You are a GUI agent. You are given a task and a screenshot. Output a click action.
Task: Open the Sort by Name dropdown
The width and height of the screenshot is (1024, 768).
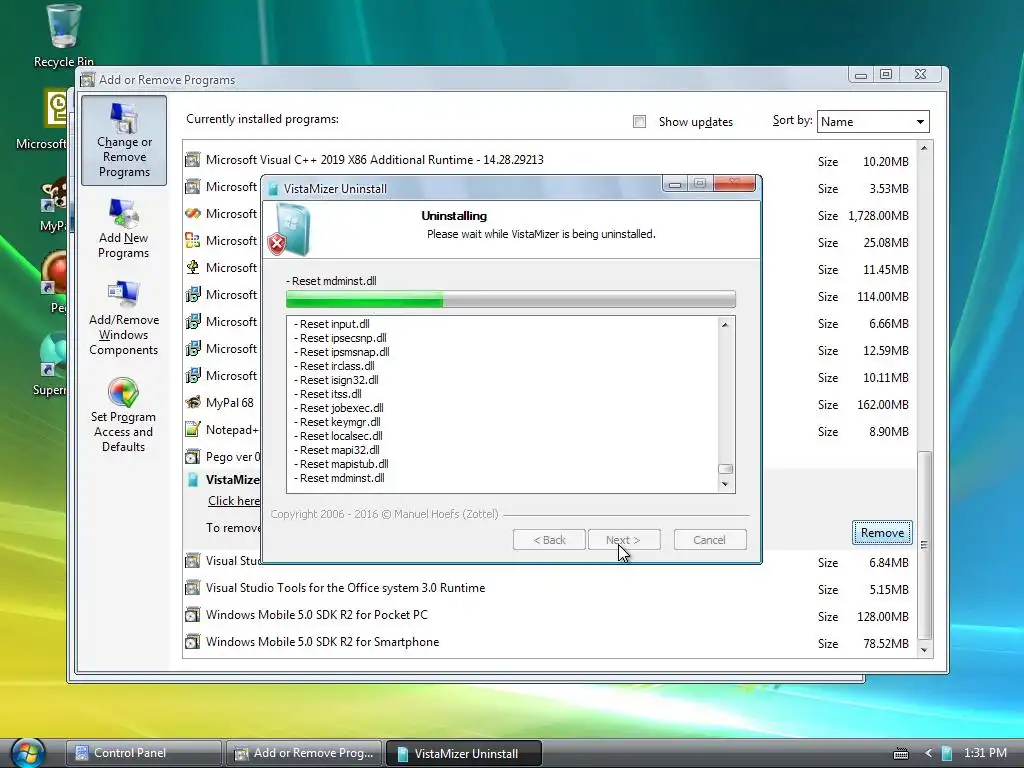pos(873,121)
